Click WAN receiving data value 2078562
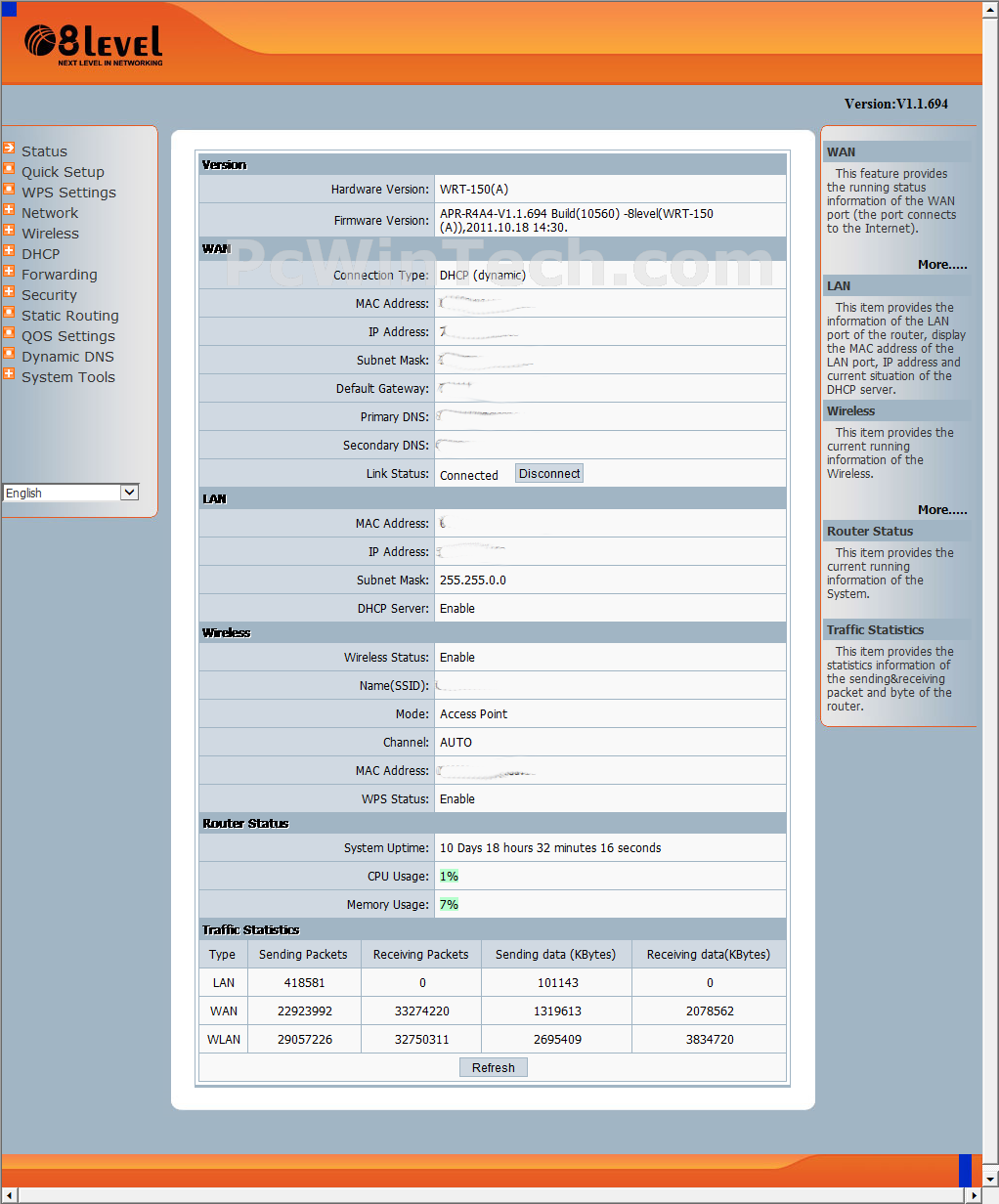This screenshot has height=1204, width=999. point(710,1011)
